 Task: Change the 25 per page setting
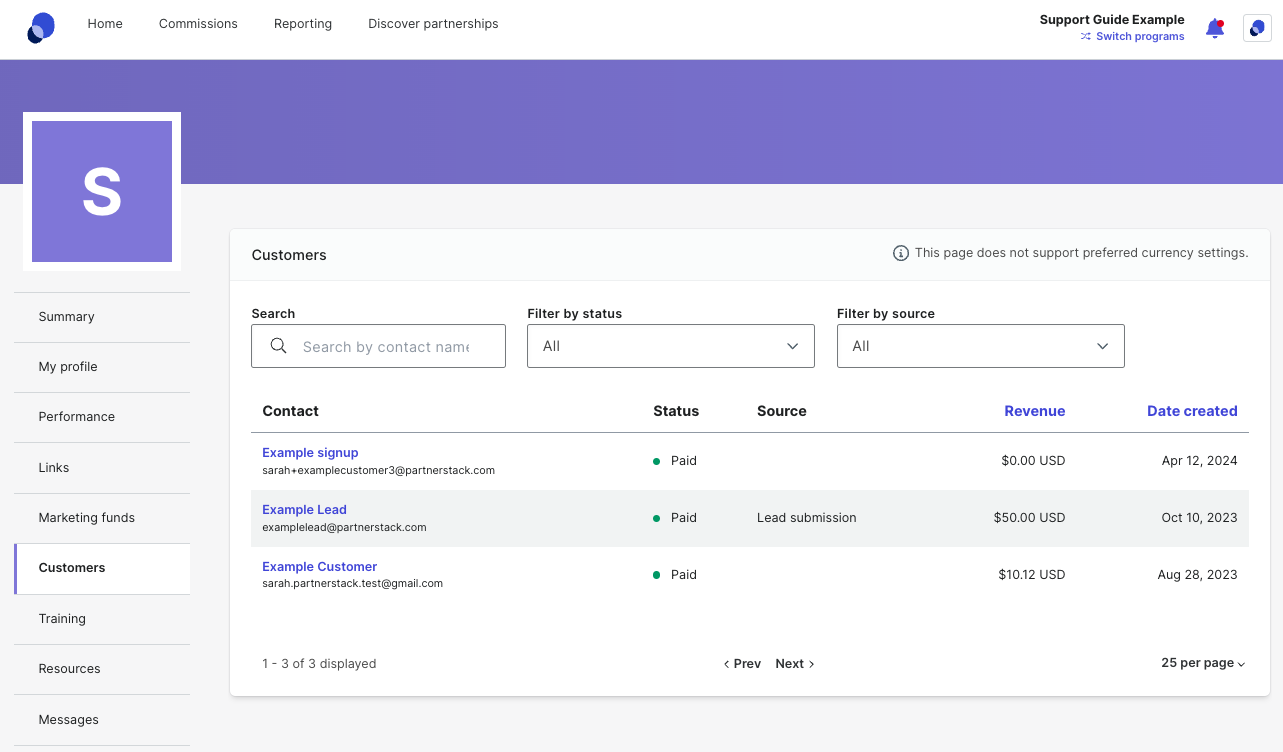coord(1203,663)
